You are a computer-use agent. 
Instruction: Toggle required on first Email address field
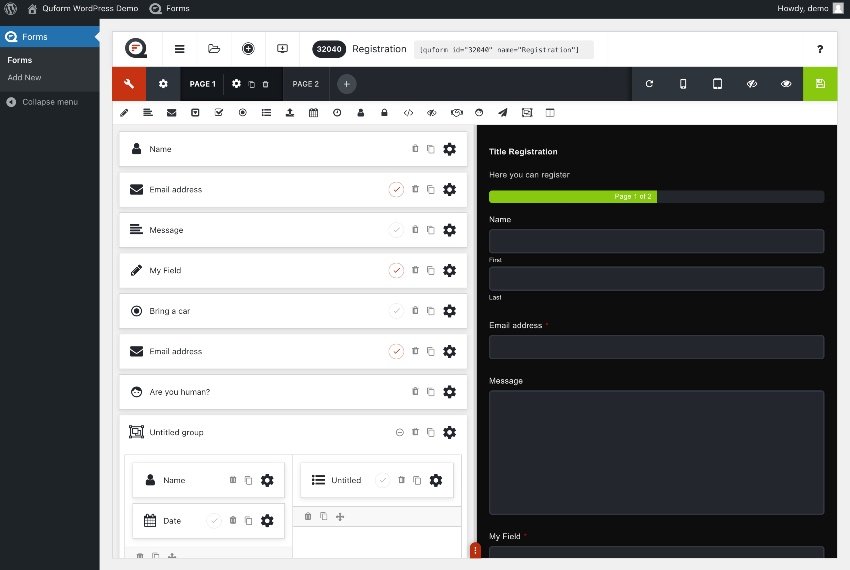click(x=396, y=189)
